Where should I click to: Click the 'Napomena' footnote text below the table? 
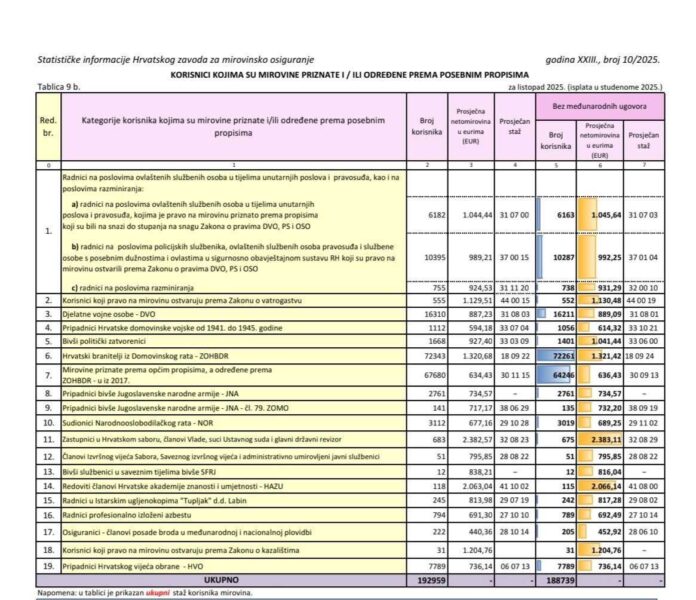pyautogui.click(x=145, y=592)
